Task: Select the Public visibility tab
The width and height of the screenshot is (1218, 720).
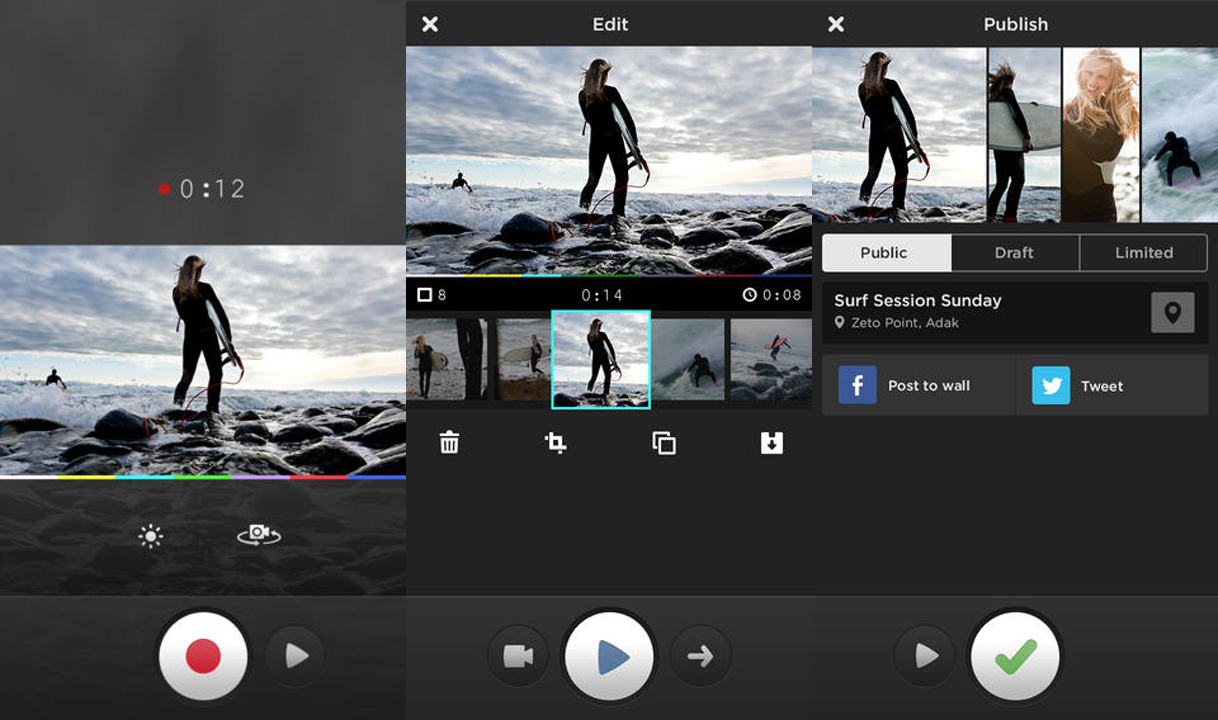Action: [885, 253]
